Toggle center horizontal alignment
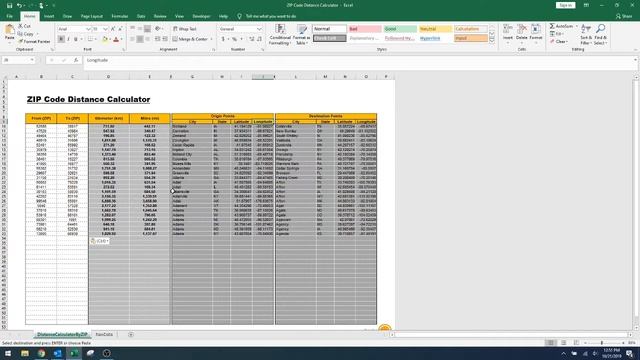The image size is (640, 360). click(x=140, y=39)
